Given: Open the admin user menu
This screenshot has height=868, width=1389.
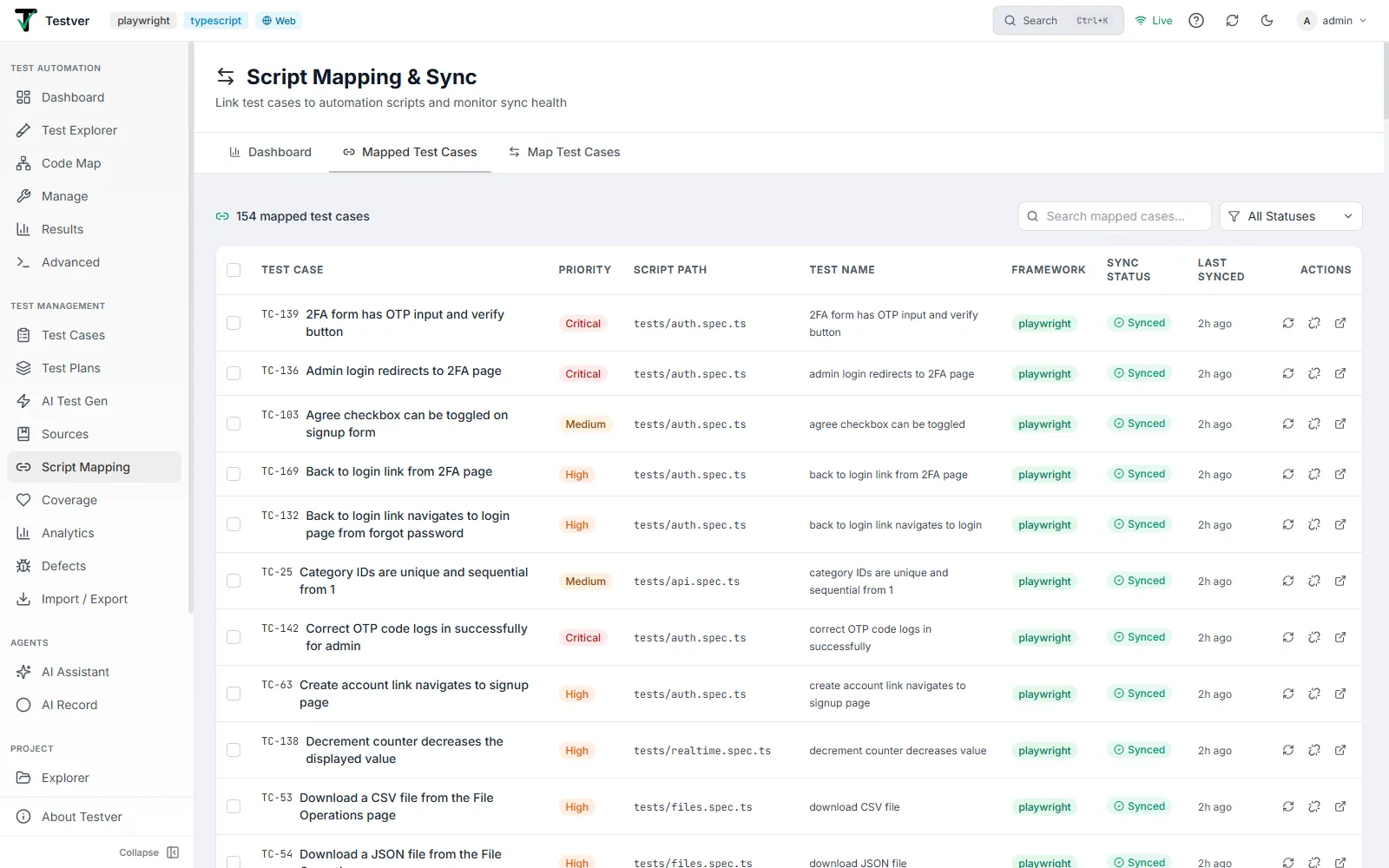Looking at the screenshot, I should 1333,21.
